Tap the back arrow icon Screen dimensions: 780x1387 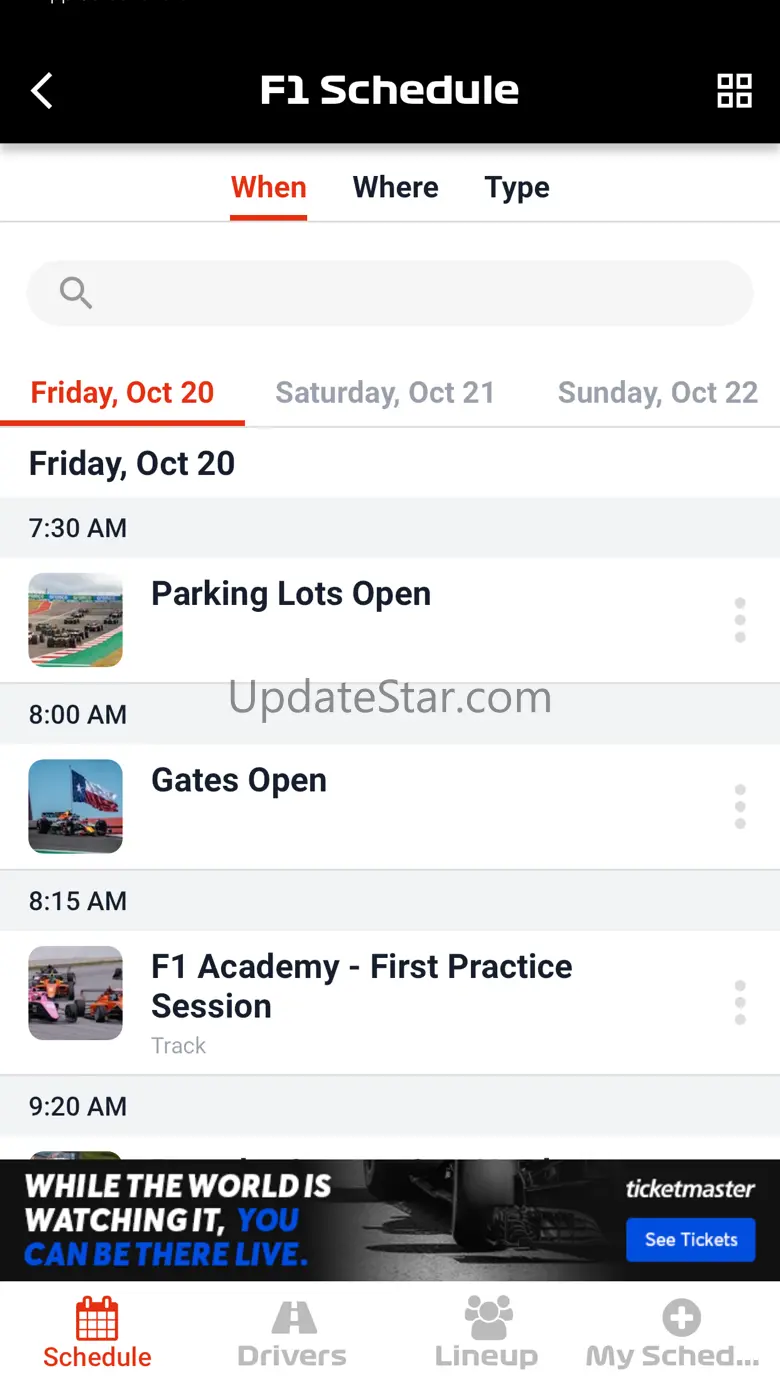tap(41, 91)
